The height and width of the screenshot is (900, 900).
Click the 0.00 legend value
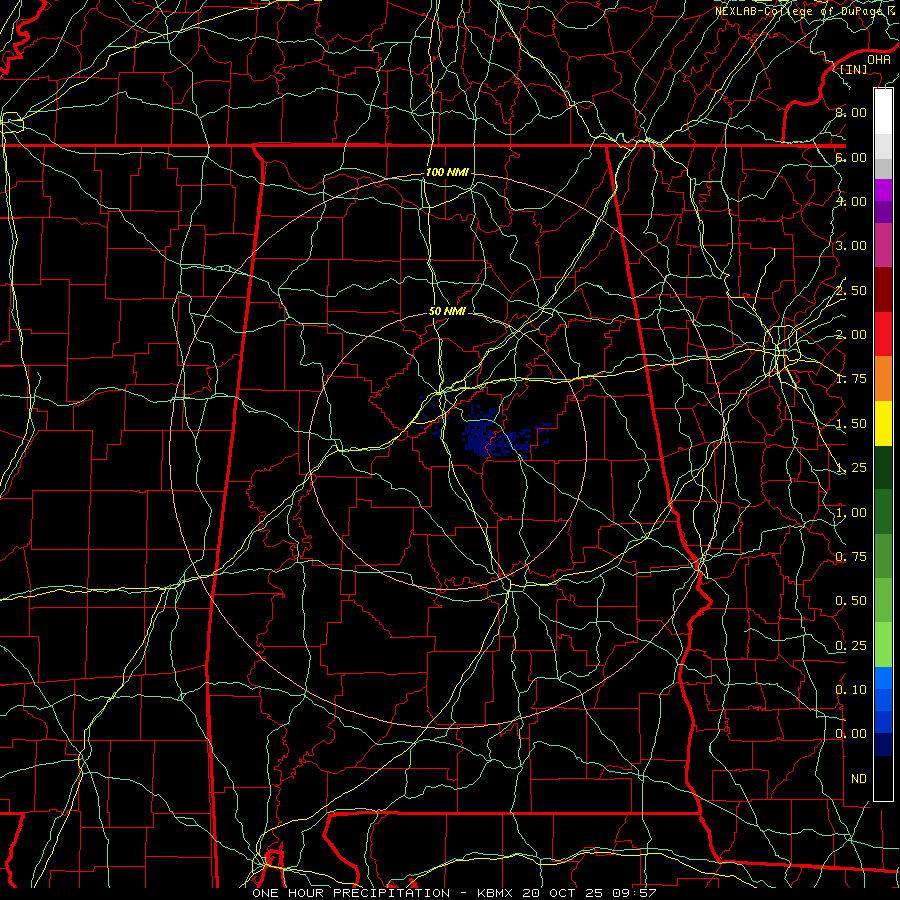[851, 734]
